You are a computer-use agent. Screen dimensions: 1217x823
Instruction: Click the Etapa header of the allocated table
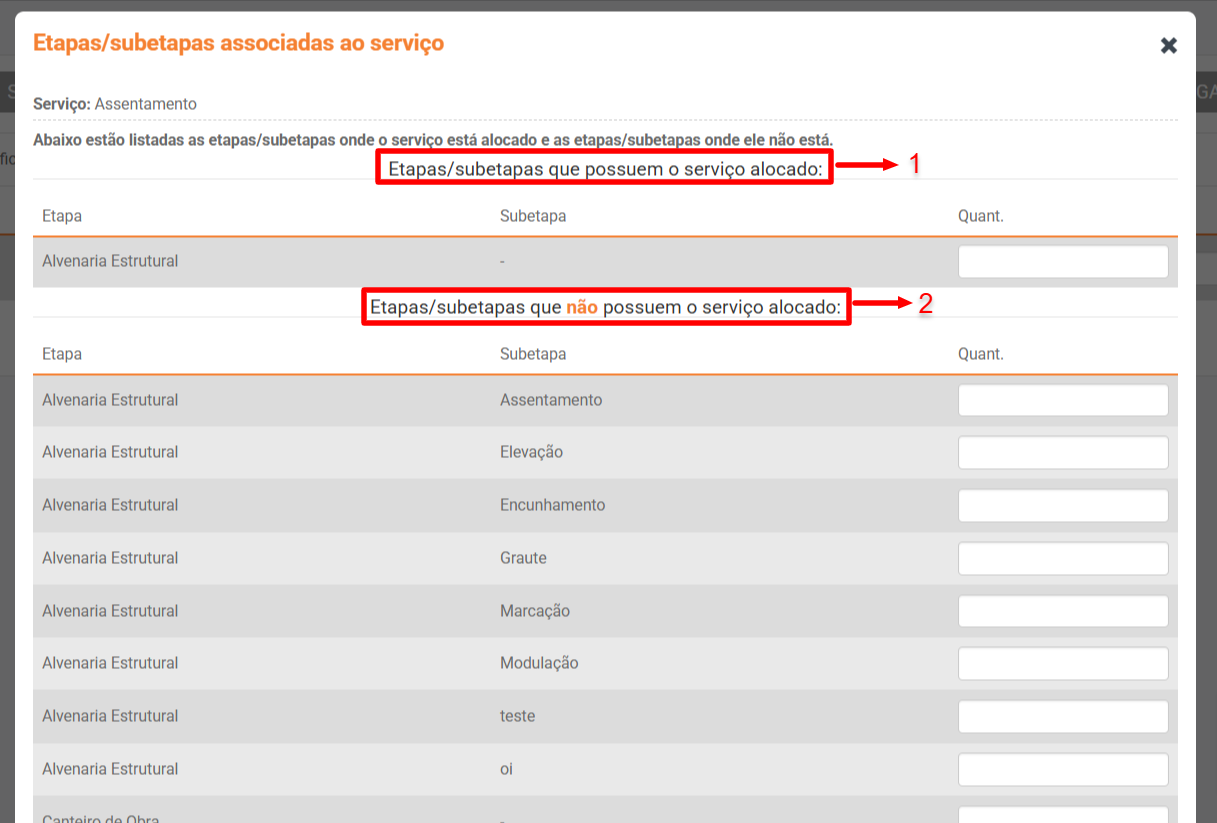click(62, 216)
